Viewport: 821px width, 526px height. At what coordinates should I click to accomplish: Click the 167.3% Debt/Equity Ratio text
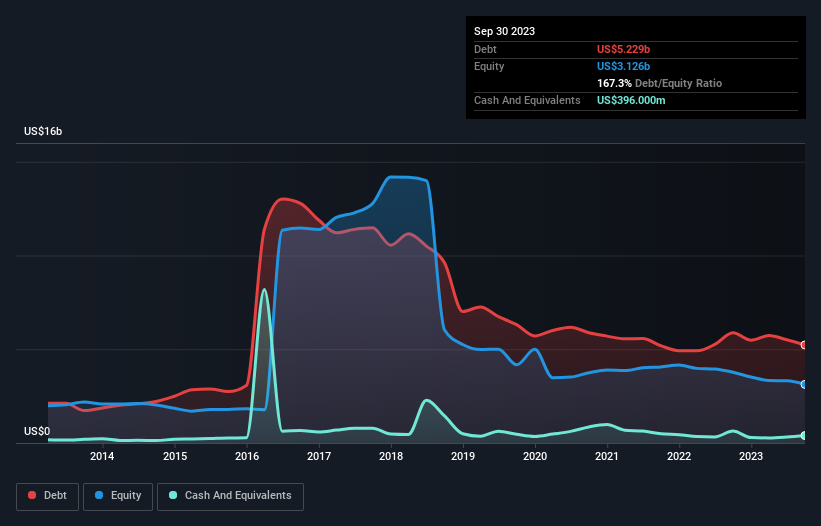[659, 83]
